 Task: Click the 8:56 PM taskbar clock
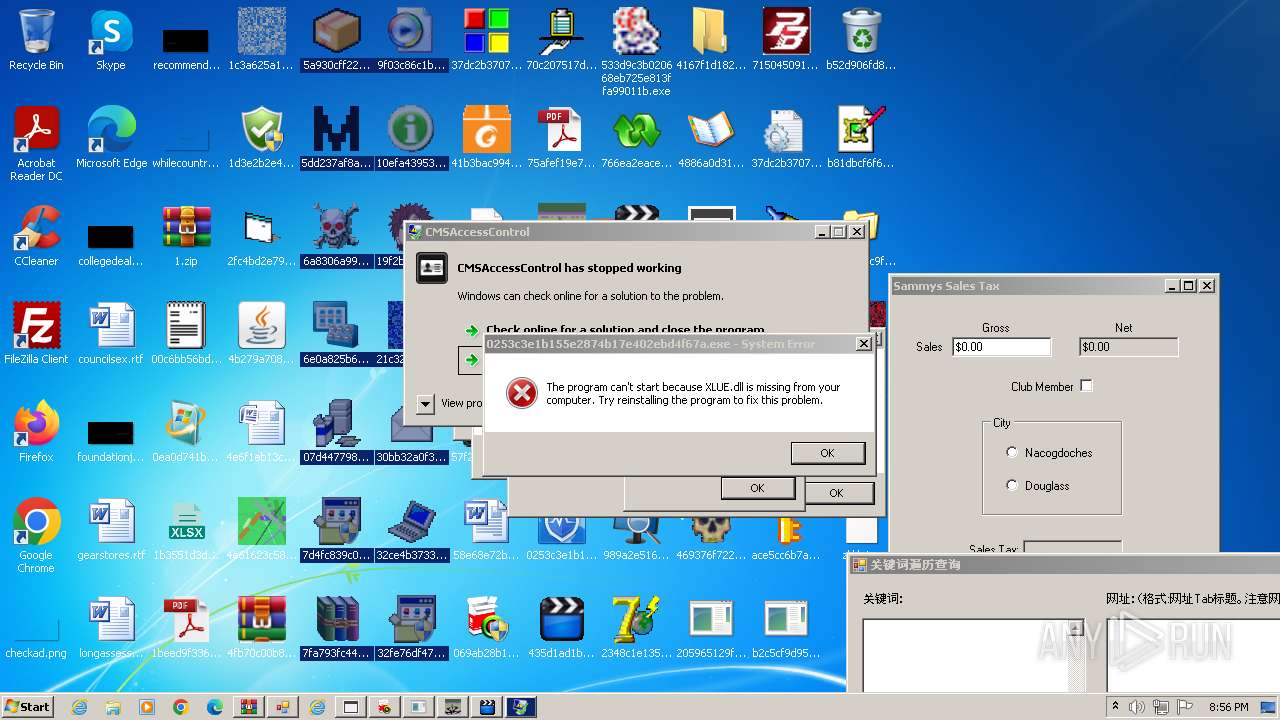tap(1229, 707)
